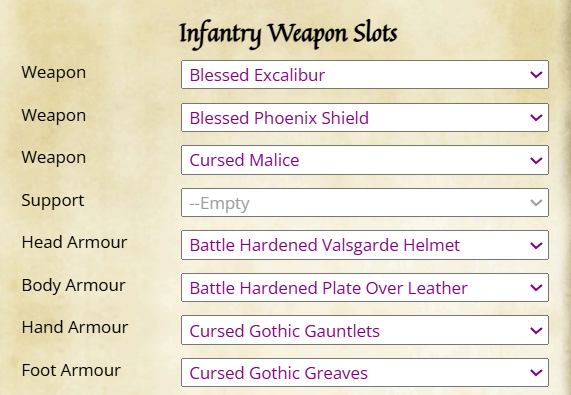Open the Cursed Gothic Gauntlets dropdown

[365, 330]
